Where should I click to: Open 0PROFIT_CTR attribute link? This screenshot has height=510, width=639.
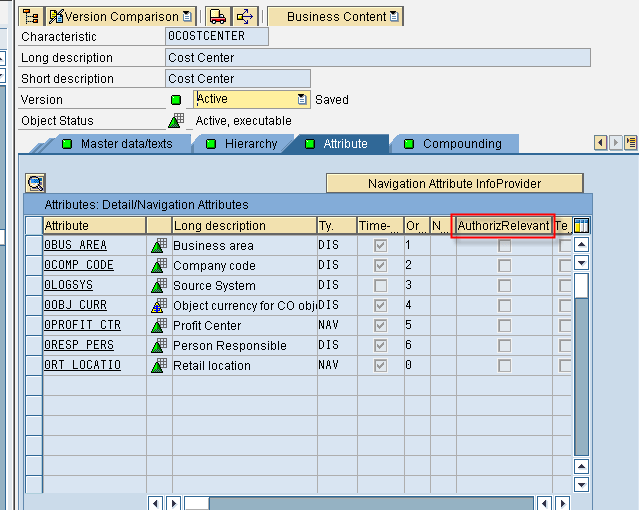(82, 325)
